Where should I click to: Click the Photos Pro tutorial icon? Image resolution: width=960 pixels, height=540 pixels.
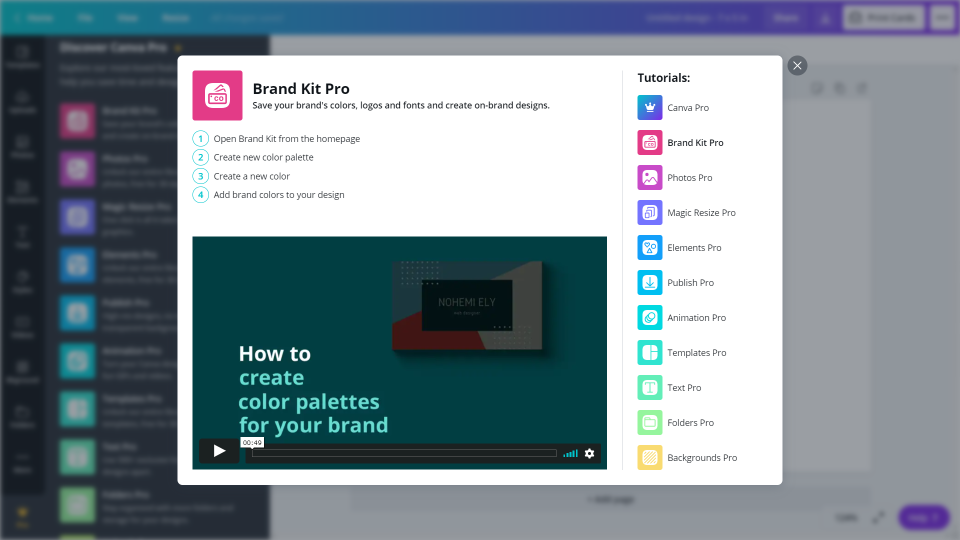point(650,178)
